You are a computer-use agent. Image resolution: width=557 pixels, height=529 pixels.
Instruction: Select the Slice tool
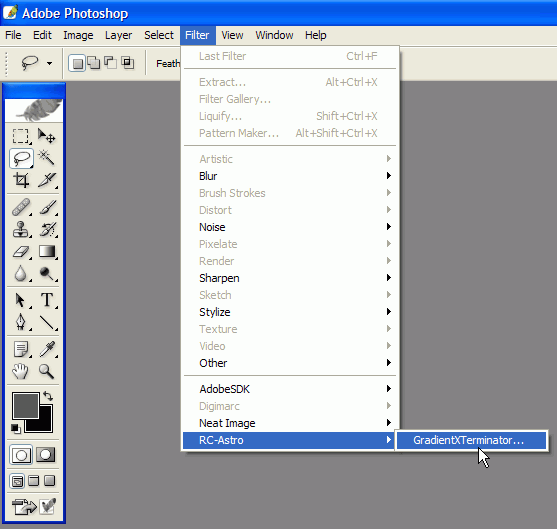47,180
